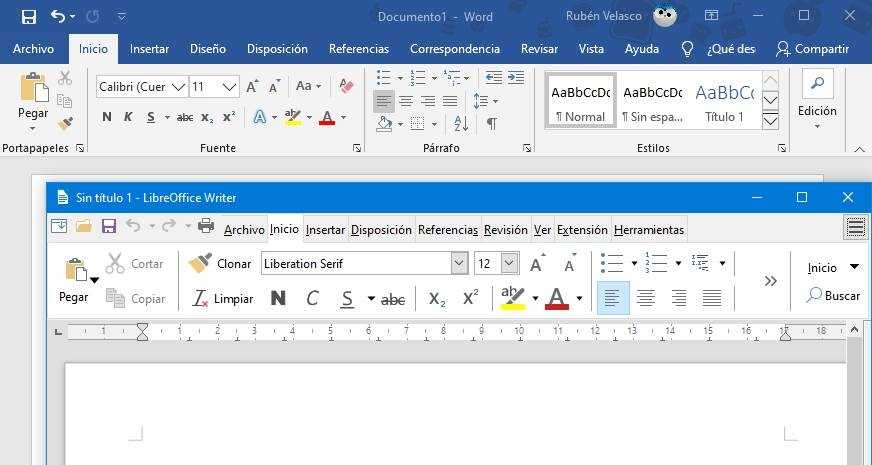Select the Título 1 style in Word gallery
Screen dimensions: 872x465
[724, 101]
